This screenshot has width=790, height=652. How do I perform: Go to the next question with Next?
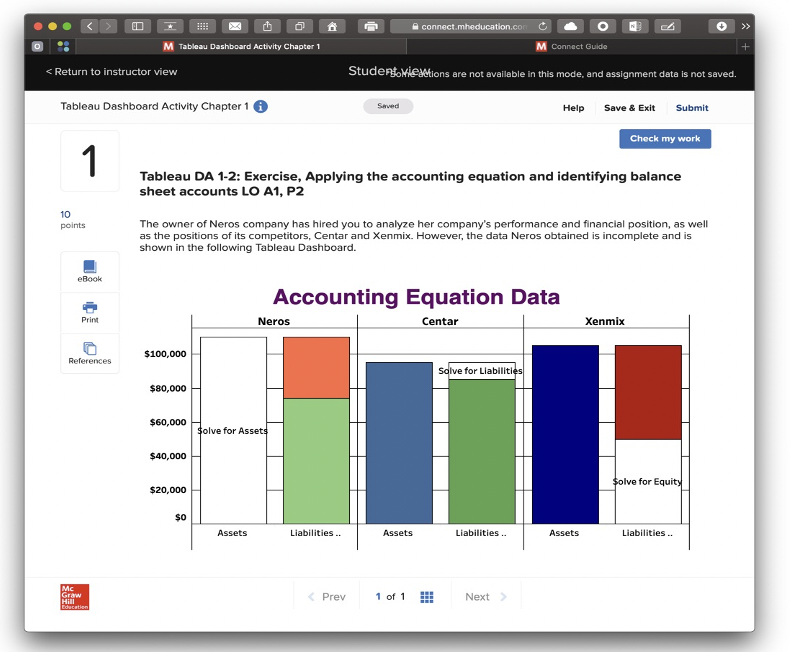486,597
